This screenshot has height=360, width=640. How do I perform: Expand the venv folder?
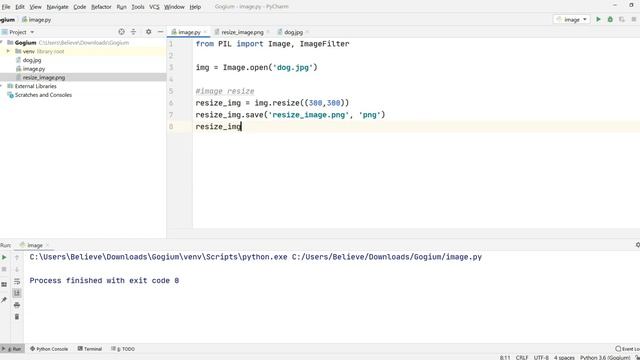[x=8, y=51]
